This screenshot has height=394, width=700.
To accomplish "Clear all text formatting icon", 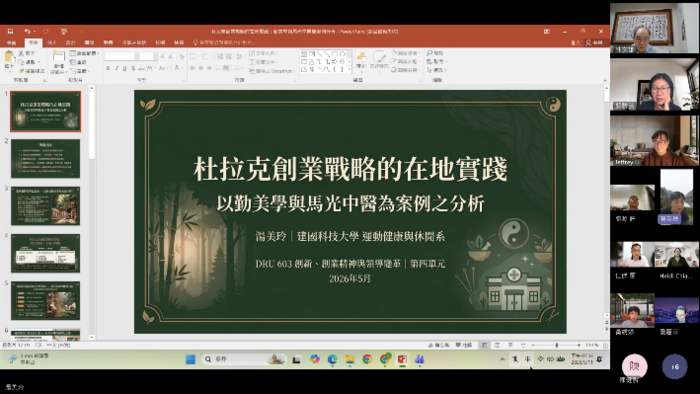I will pos(181,56).
